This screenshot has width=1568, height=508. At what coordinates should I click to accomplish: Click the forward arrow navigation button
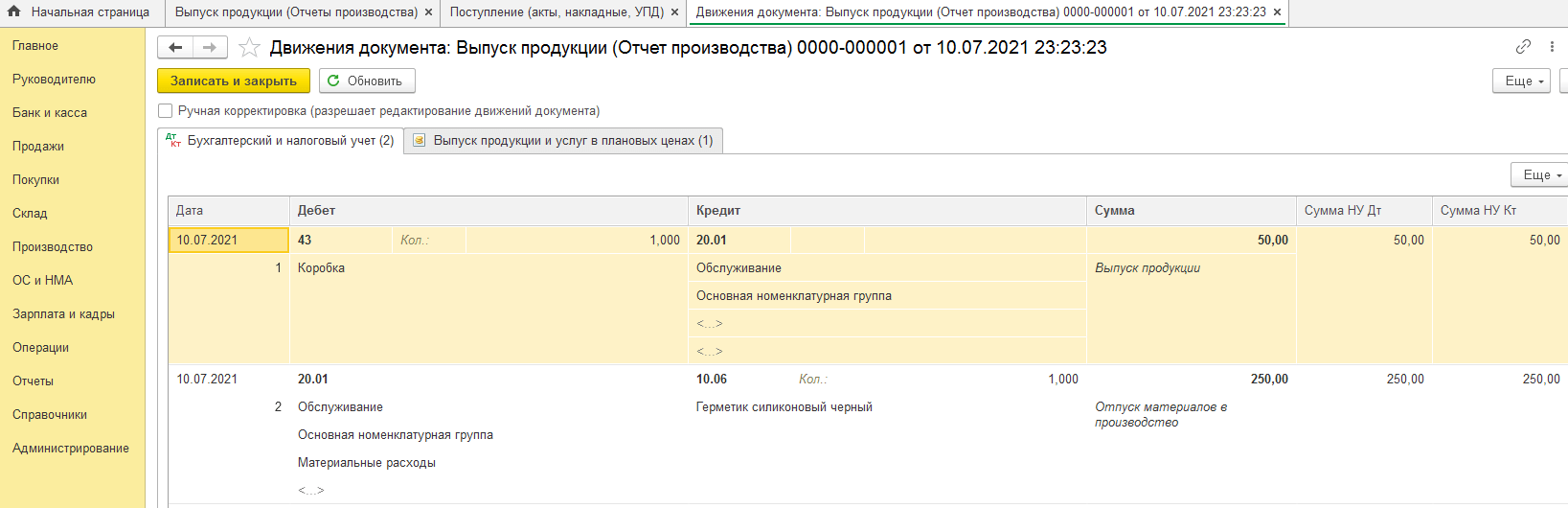(210, 48)
